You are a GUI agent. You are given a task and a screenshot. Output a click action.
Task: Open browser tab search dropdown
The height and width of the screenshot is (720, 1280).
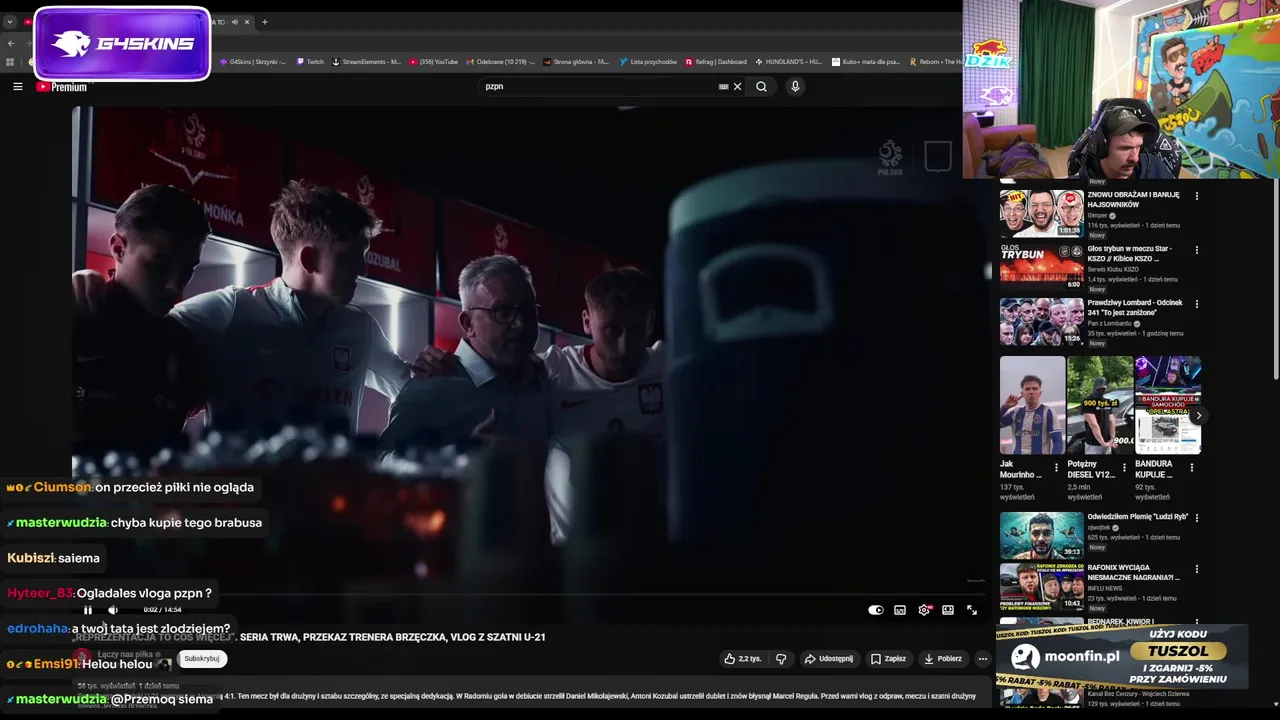tap(10, 22)
